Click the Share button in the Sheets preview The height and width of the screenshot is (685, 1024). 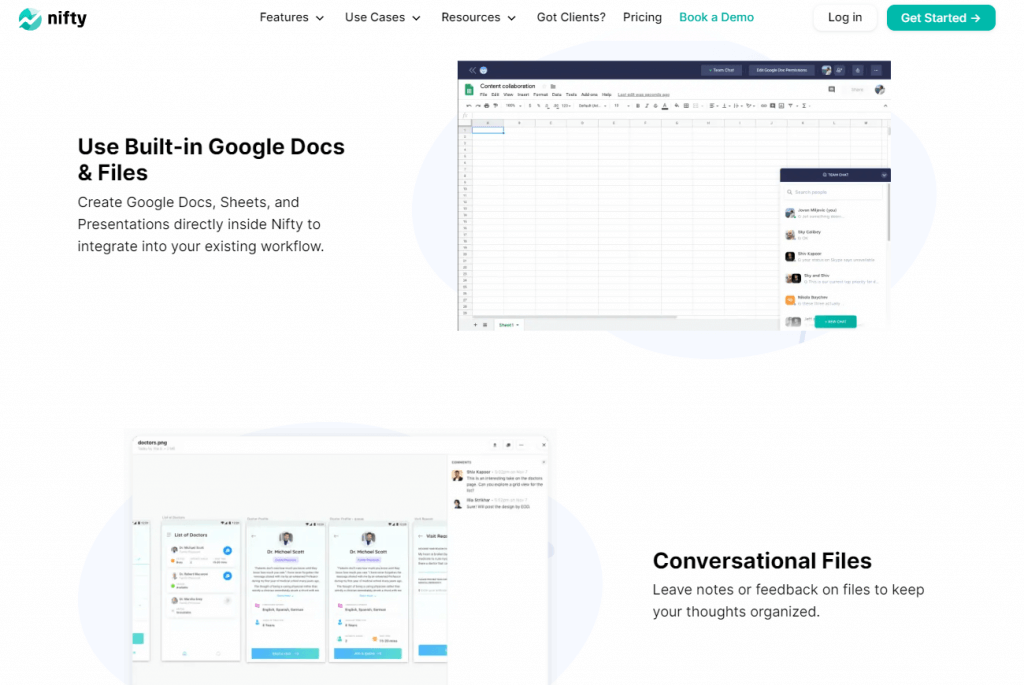coord(856,89)
